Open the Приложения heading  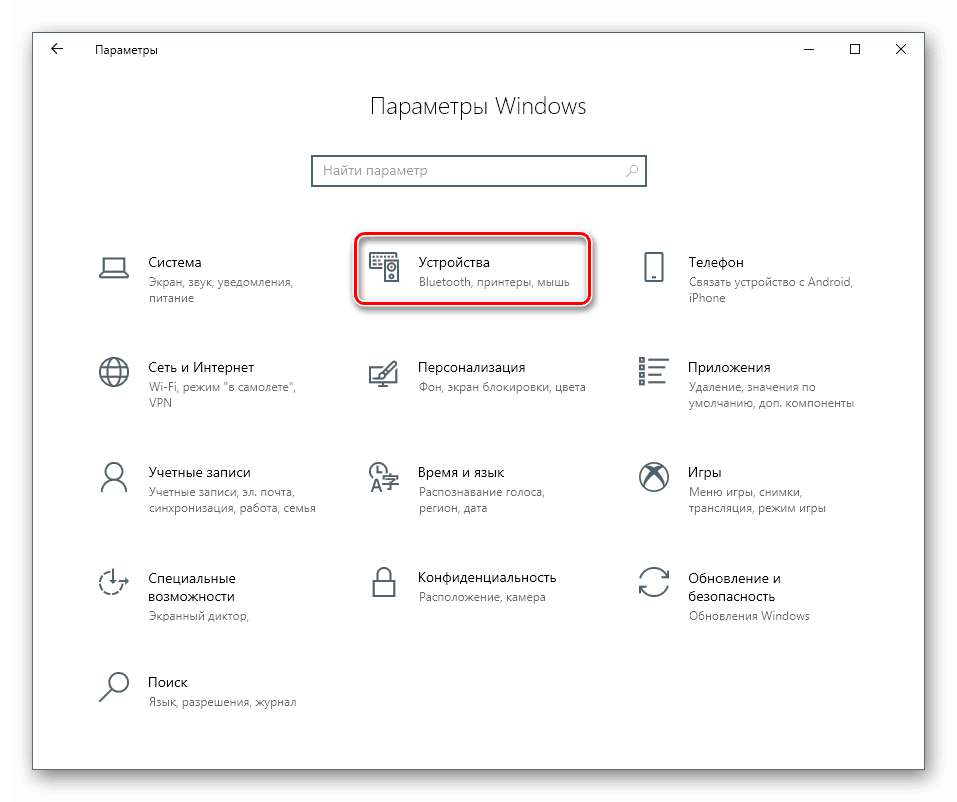tap(729, 367)
